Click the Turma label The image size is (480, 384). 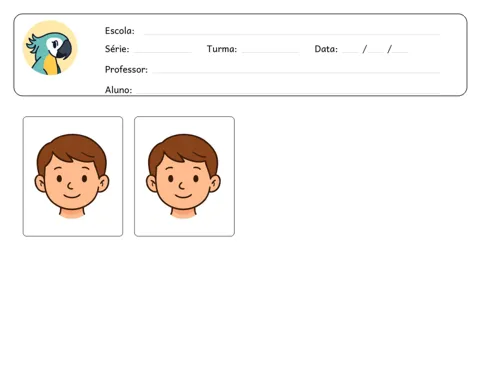point(222,49)
